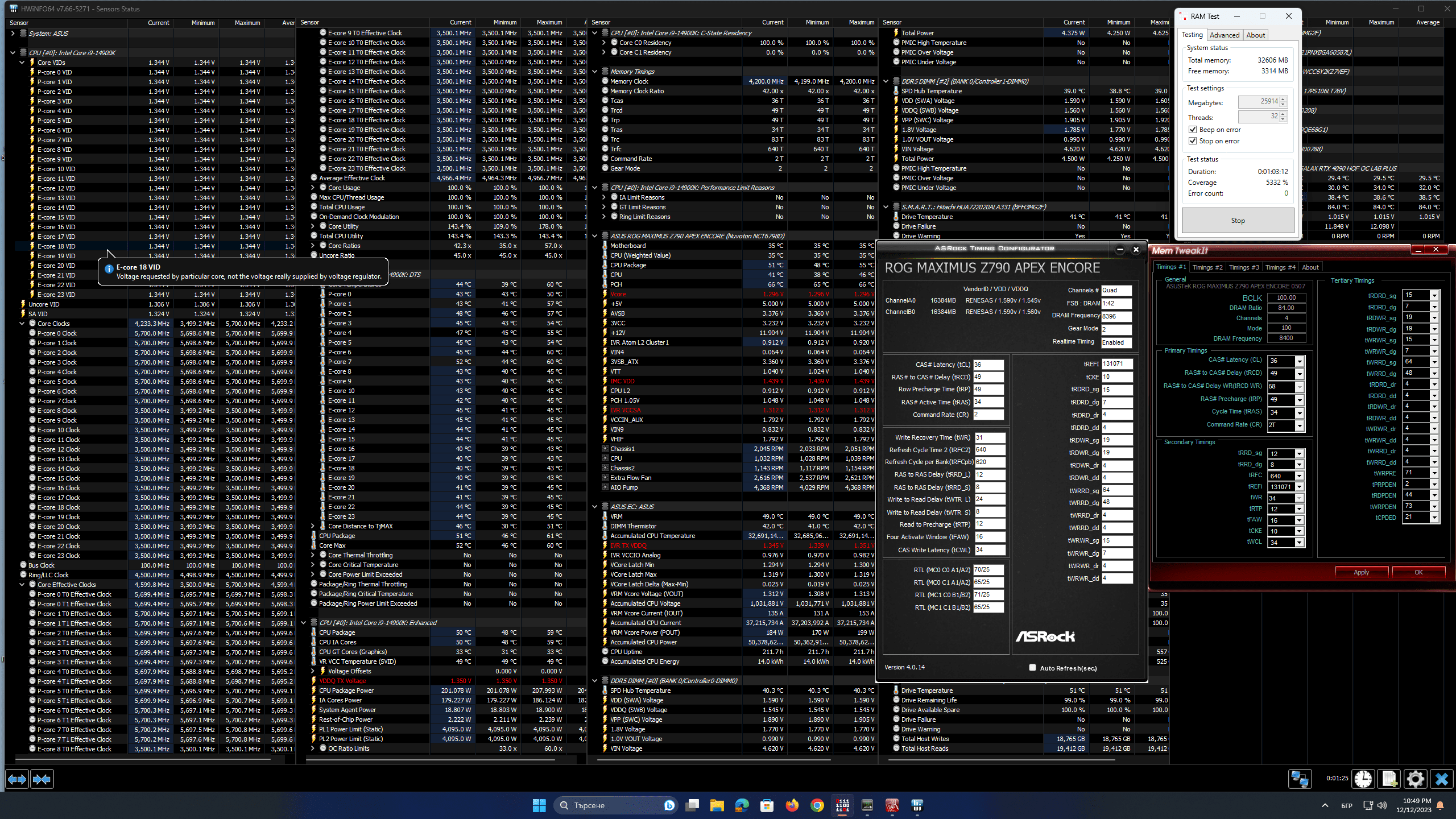The width and height of the screenshot is (1456, 819).
Task: Switch to the RAM Test binary-digits taskbar icon
Action: [x=842, y=805]
